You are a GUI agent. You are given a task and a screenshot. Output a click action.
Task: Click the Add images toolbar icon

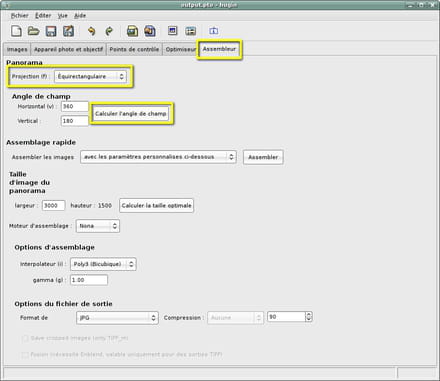pyautogui.click(x=132, y=31)
